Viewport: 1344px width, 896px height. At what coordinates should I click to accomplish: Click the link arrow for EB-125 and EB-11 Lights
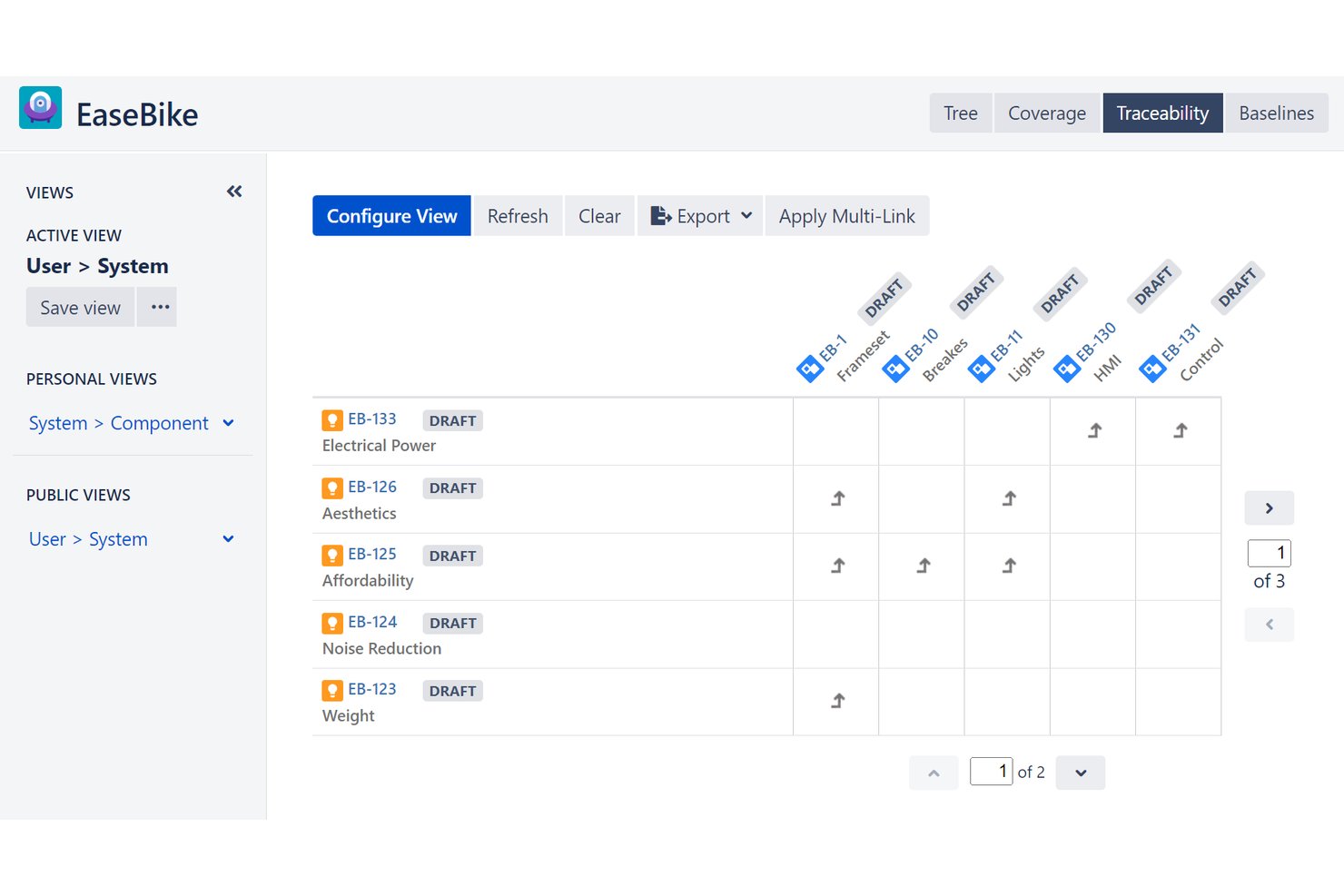coord(1008,566)
